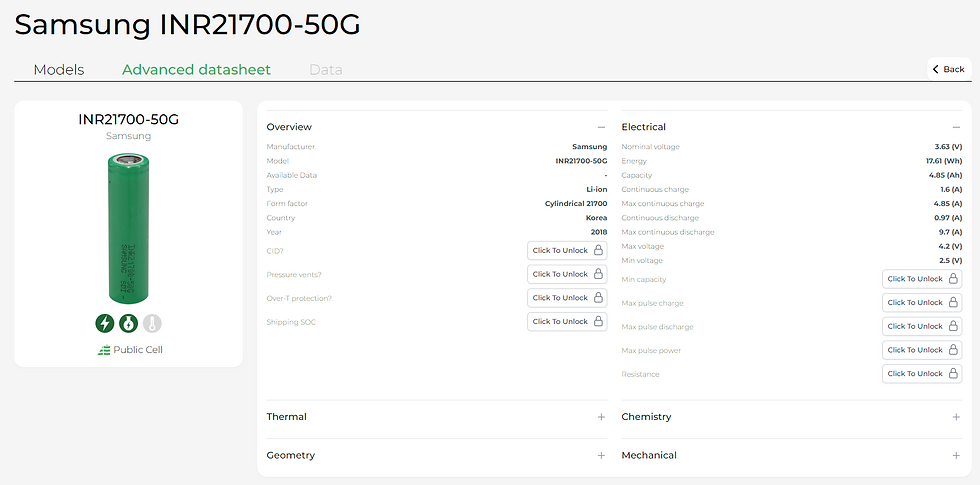Click the Form factor value Cylindrical 21700
The height and width of the screenshot is (485, 980).
point(576,204)
